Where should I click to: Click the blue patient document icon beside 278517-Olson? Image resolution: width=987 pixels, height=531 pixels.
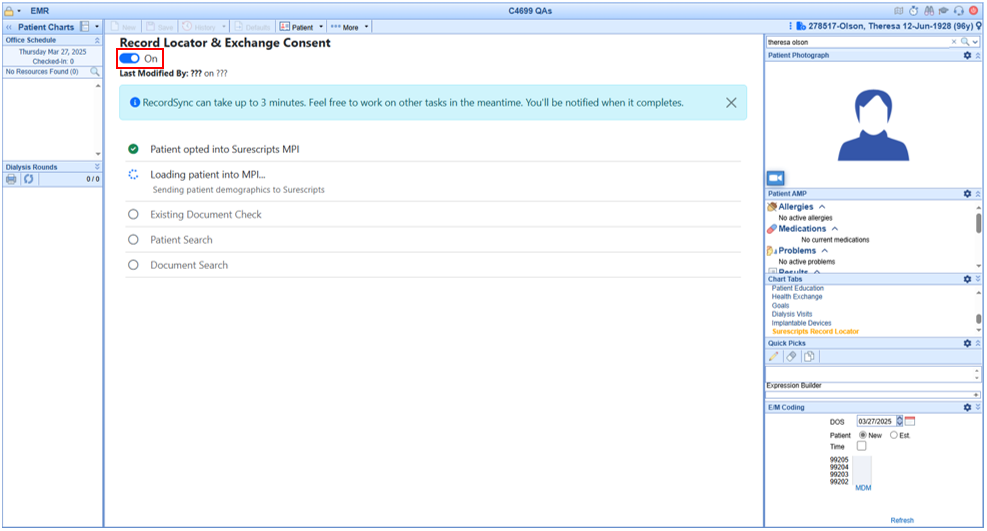pos(801,26)
